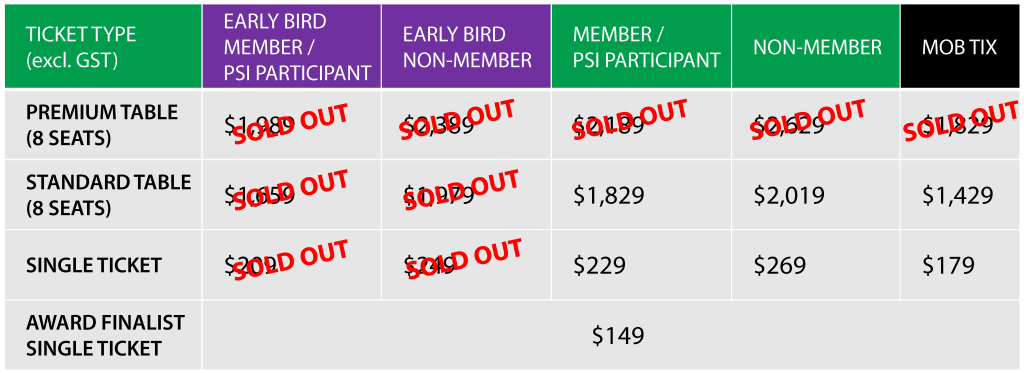Click the TICKET TYPE header cell
Viewport: 1024px width, 373px height.
pyautogui.click(x=103, y=46)
